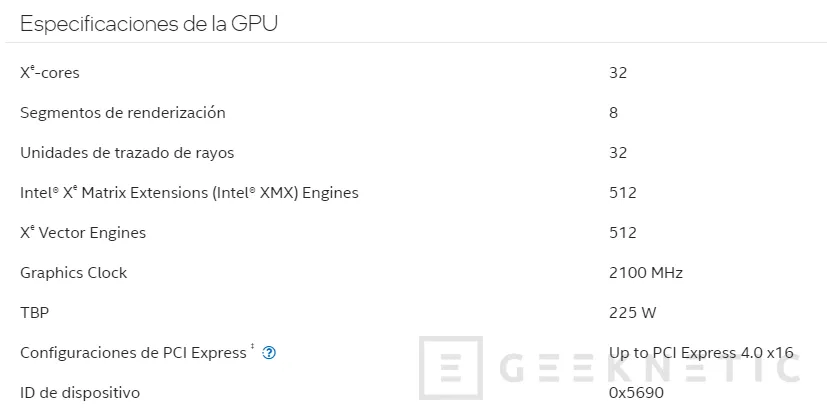Viewport: 827px width, 419px height.
Task: Click 'Up to PCI Express 4.0 x16' value
Action: [701, 353]
